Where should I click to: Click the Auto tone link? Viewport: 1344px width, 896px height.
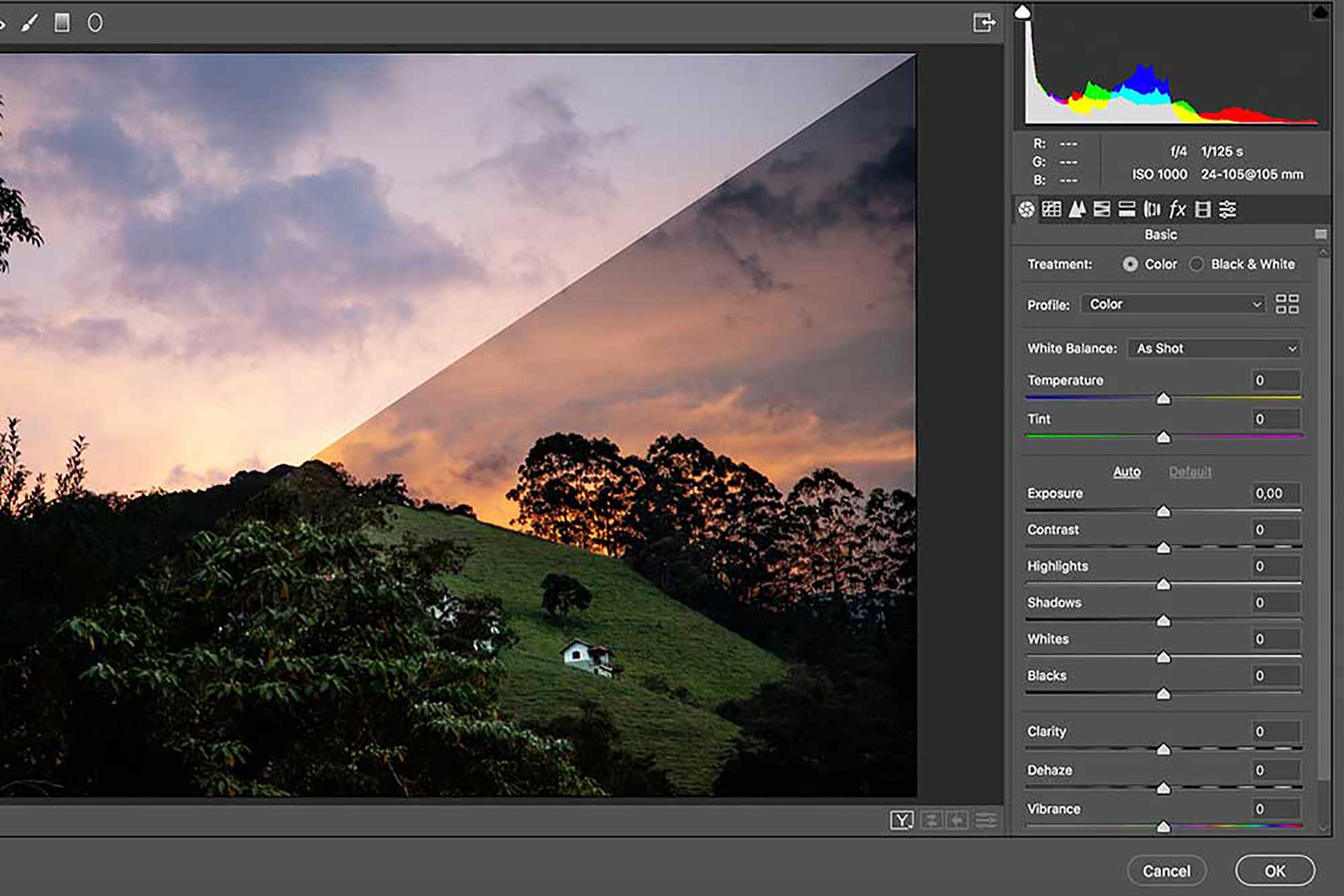click(x=1126, y=472)
